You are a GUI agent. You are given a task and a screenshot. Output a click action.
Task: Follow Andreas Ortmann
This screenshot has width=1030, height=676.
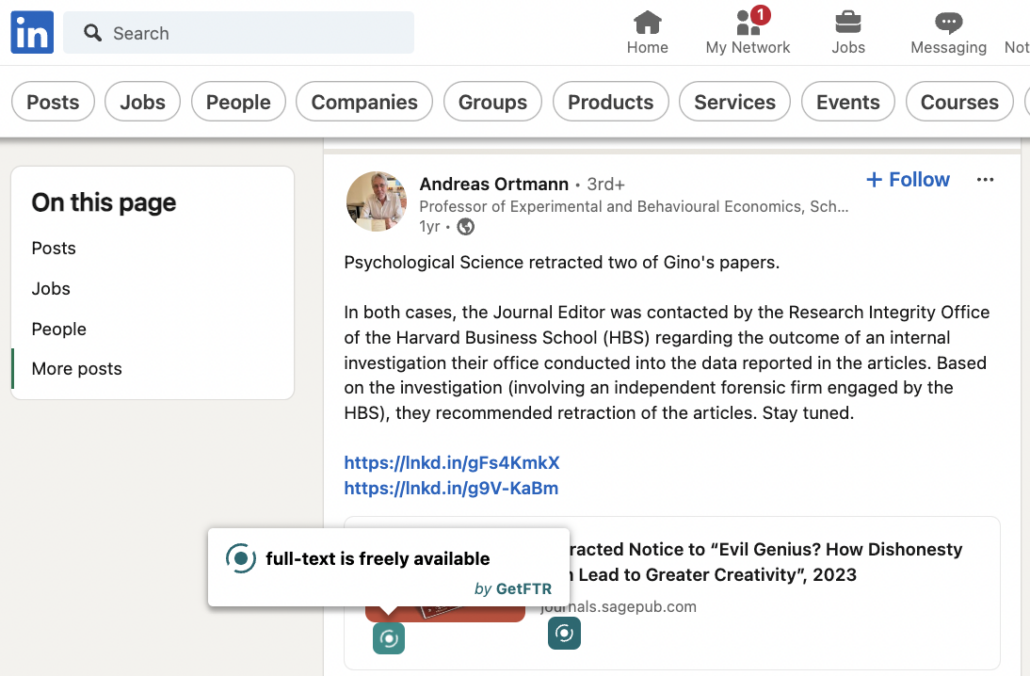[x=908, y=179]
